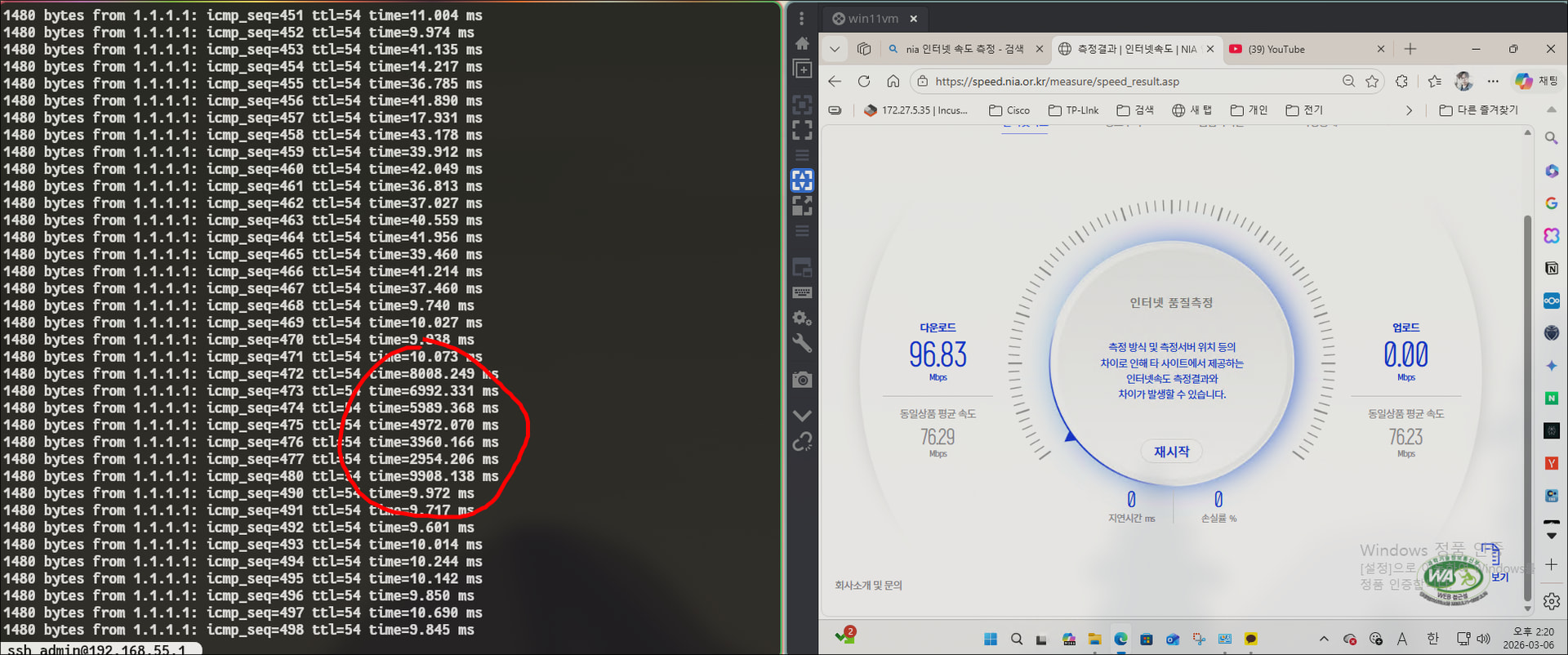The image size is (1568, 655).
Task: Click the screenshot camera icon in remote viewer sidebar
Action: (802, 380)
